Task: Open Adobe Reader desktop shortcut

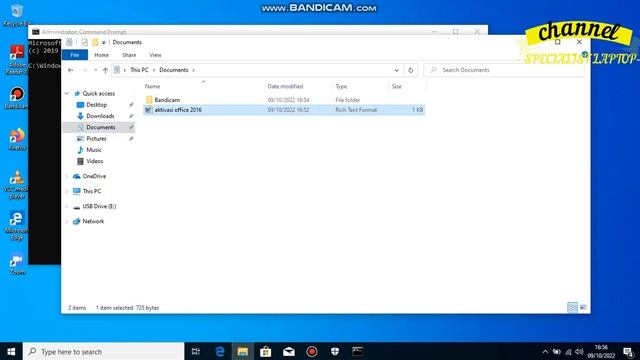Action: tap(17, 60)
